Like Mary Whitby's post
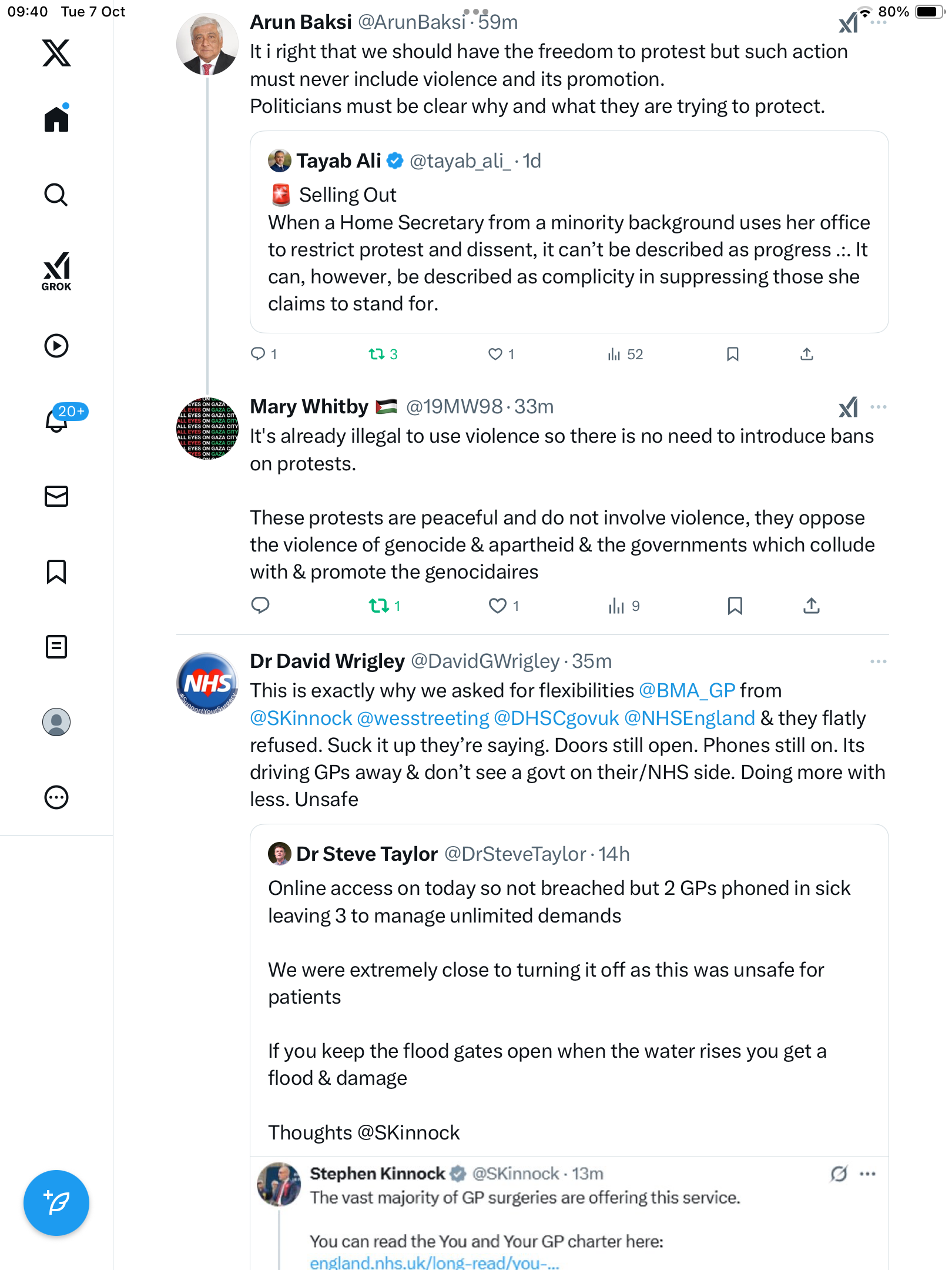 [x=497, y=606]
